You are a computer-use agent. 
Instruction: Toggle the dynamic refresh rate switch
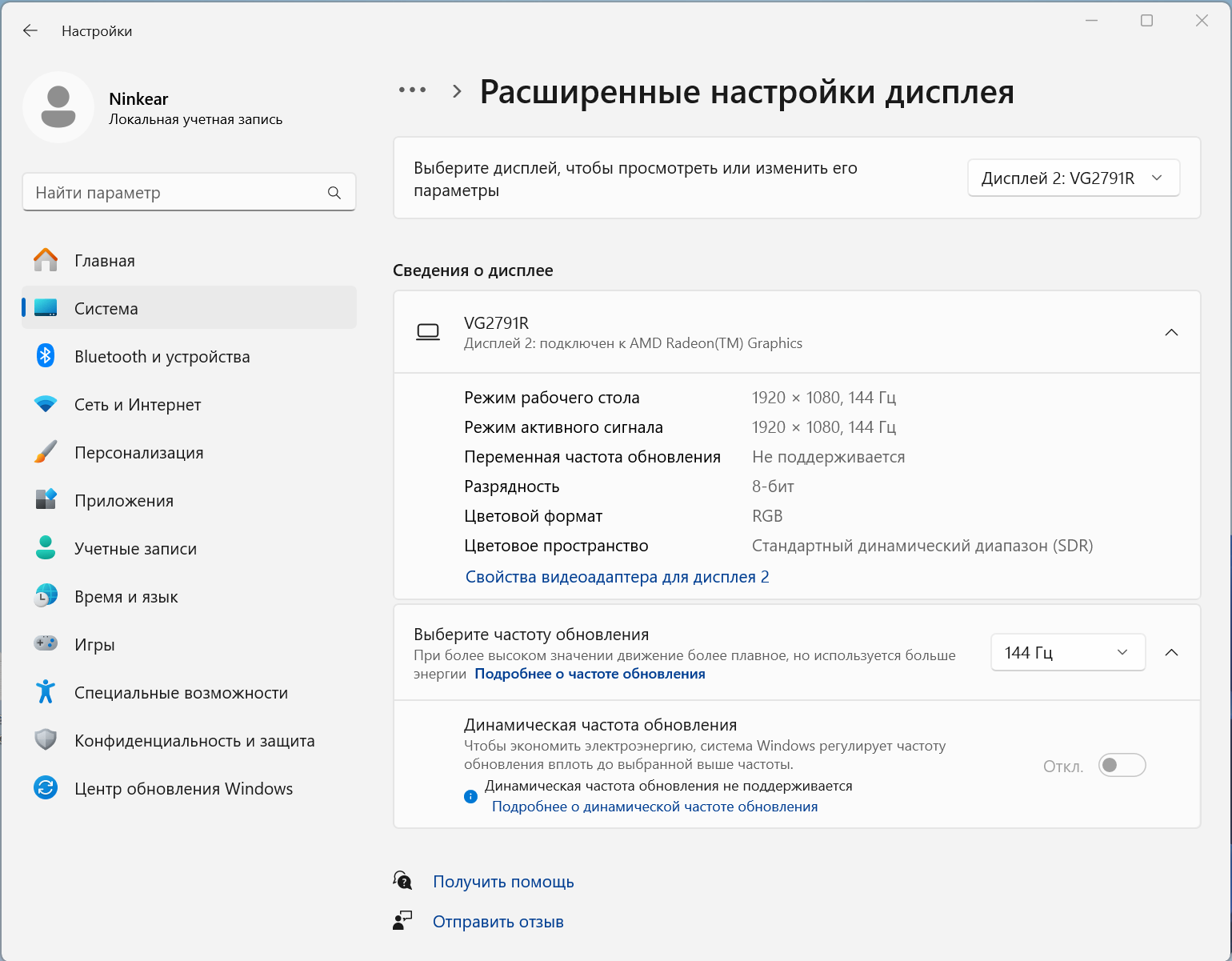(1122, 766)
